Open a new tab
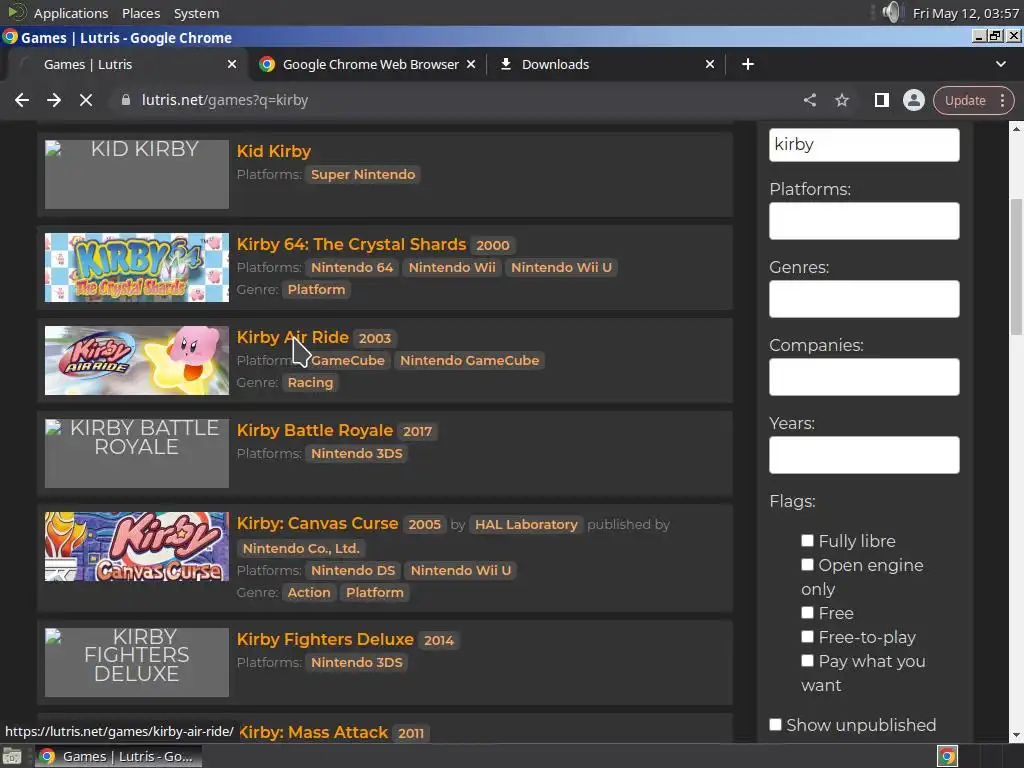The image size is (1024, 768). (748, 64)
